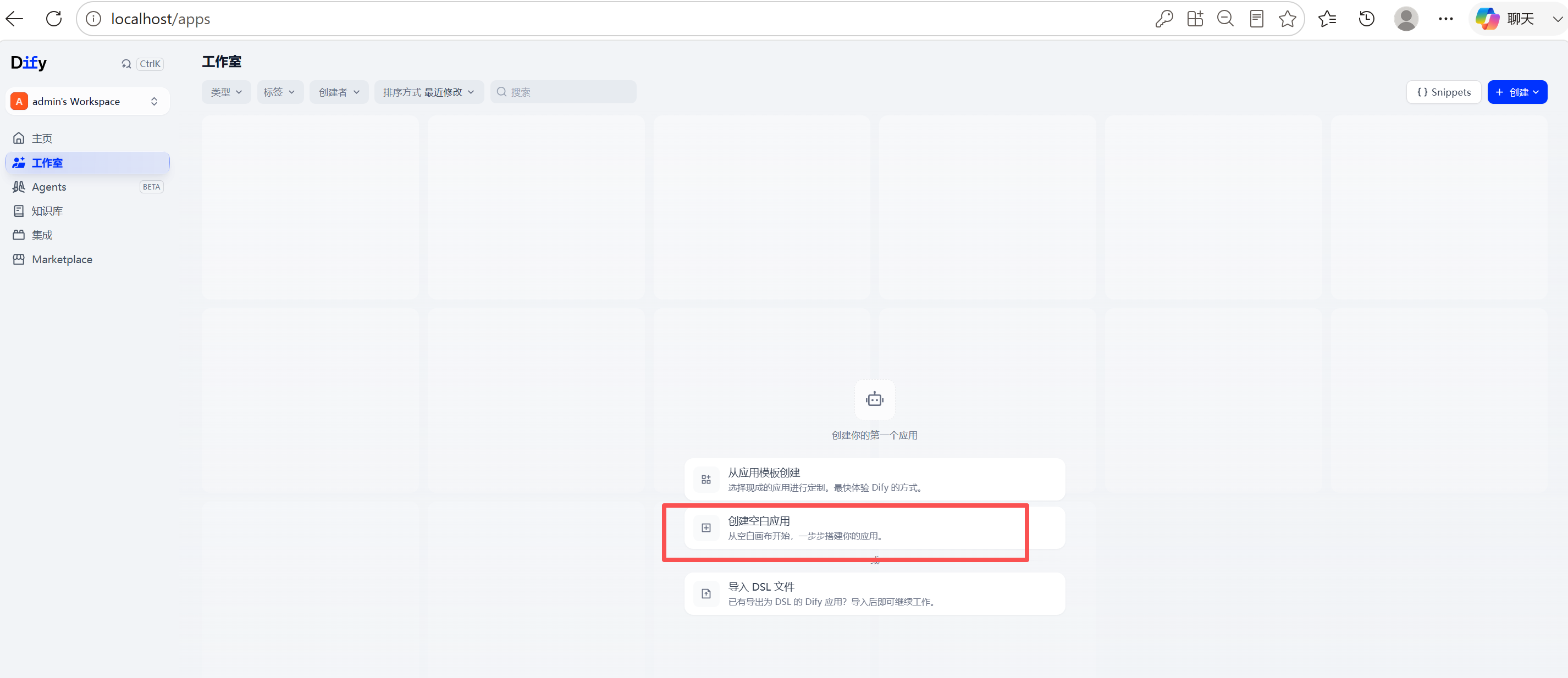Expand the Copilot sidebar chevron
Image resolution: width=1568 pixels, height=678 pixels.
(x=1556, y=19)
